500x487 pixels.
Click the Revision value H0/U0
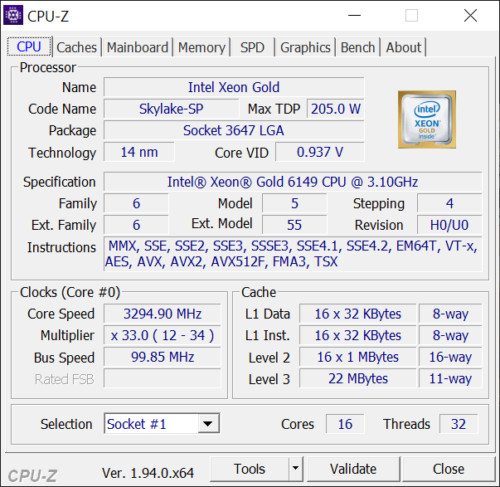coord(449,225)
